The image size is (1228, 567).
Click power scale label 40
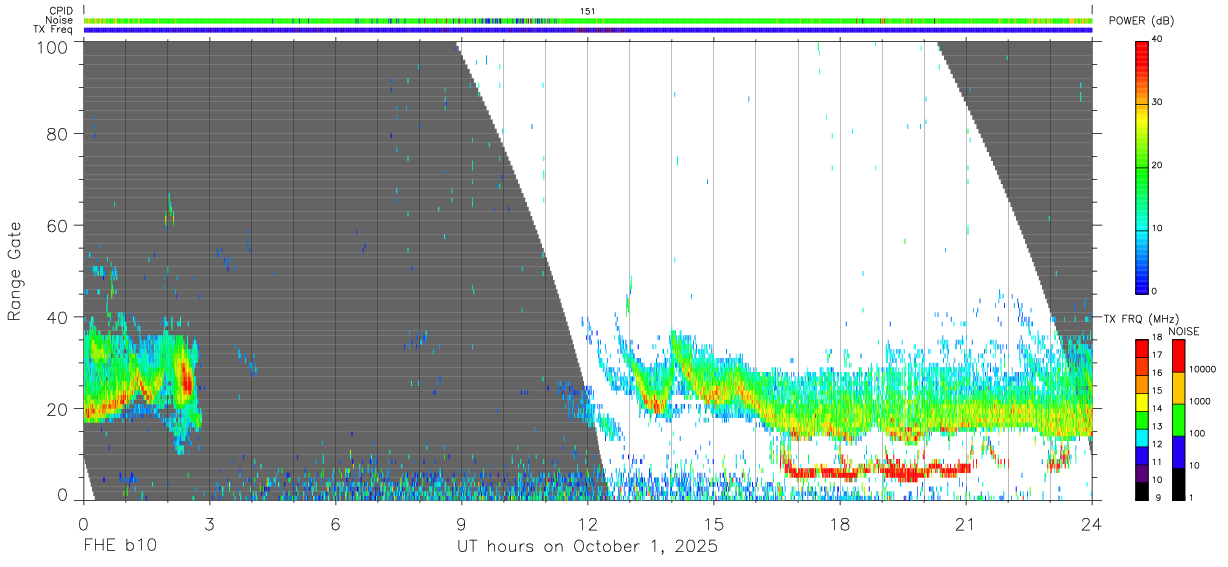pos(1158,40)
